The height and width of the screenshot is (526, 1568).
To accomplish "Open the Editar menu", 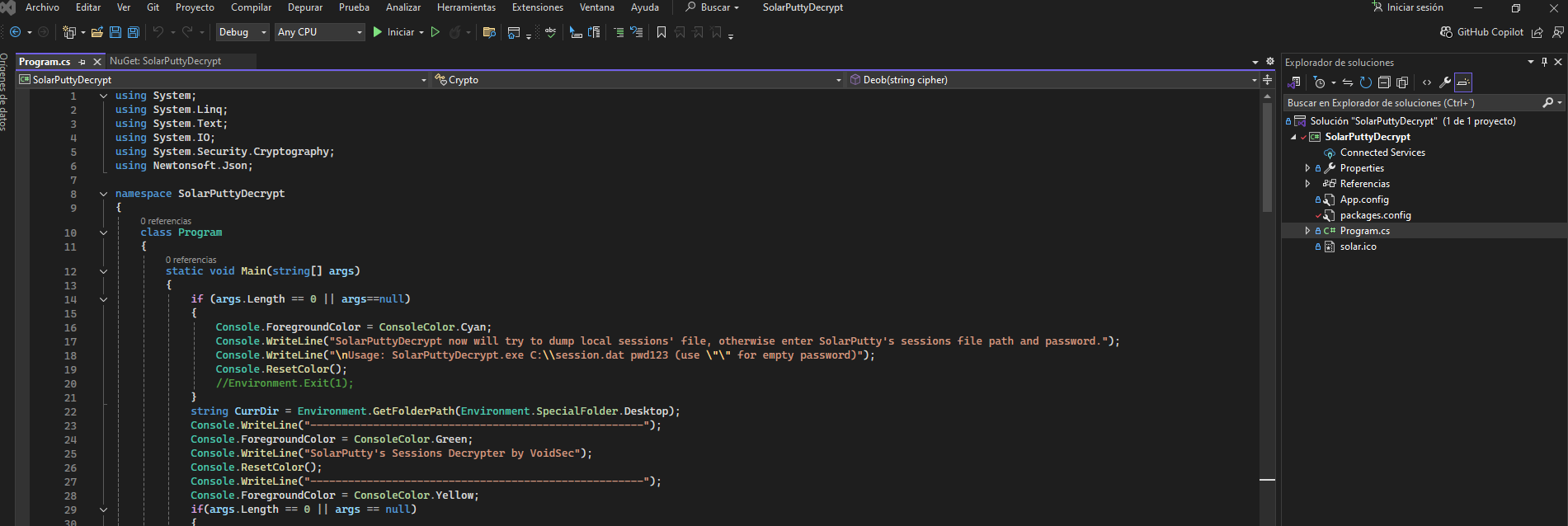I will 88,7.
